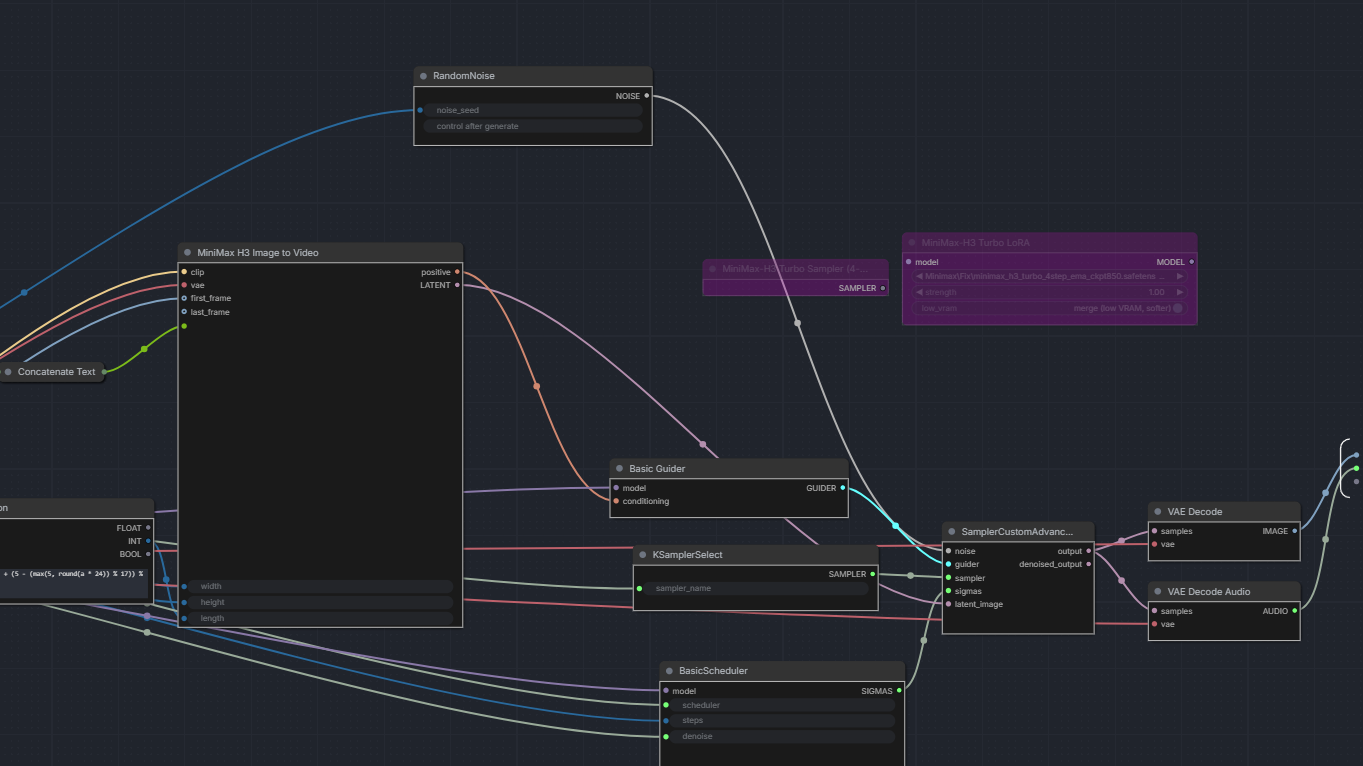Viewport: 1363px width, 766px height.
Task: Collapse the Basic Guider node via its dot
Action: (620, 469)
